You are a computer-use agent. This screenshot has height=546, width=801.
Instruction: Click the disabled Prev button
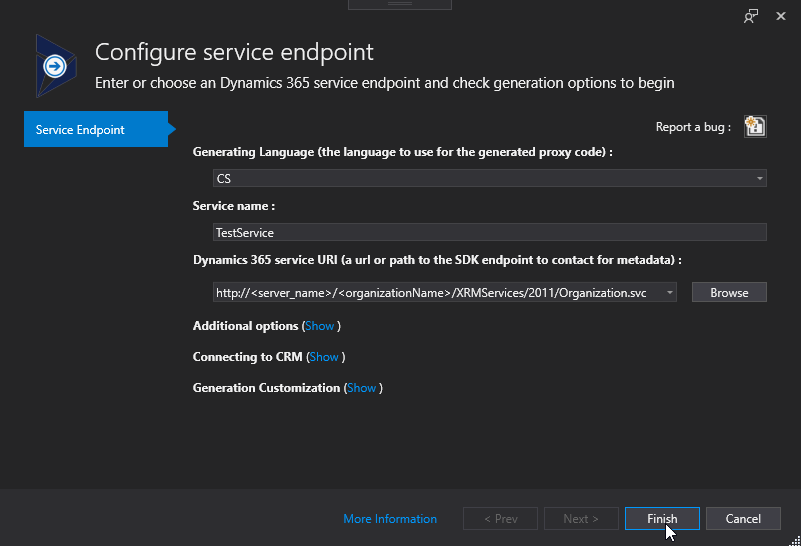[x=501, y=518]
